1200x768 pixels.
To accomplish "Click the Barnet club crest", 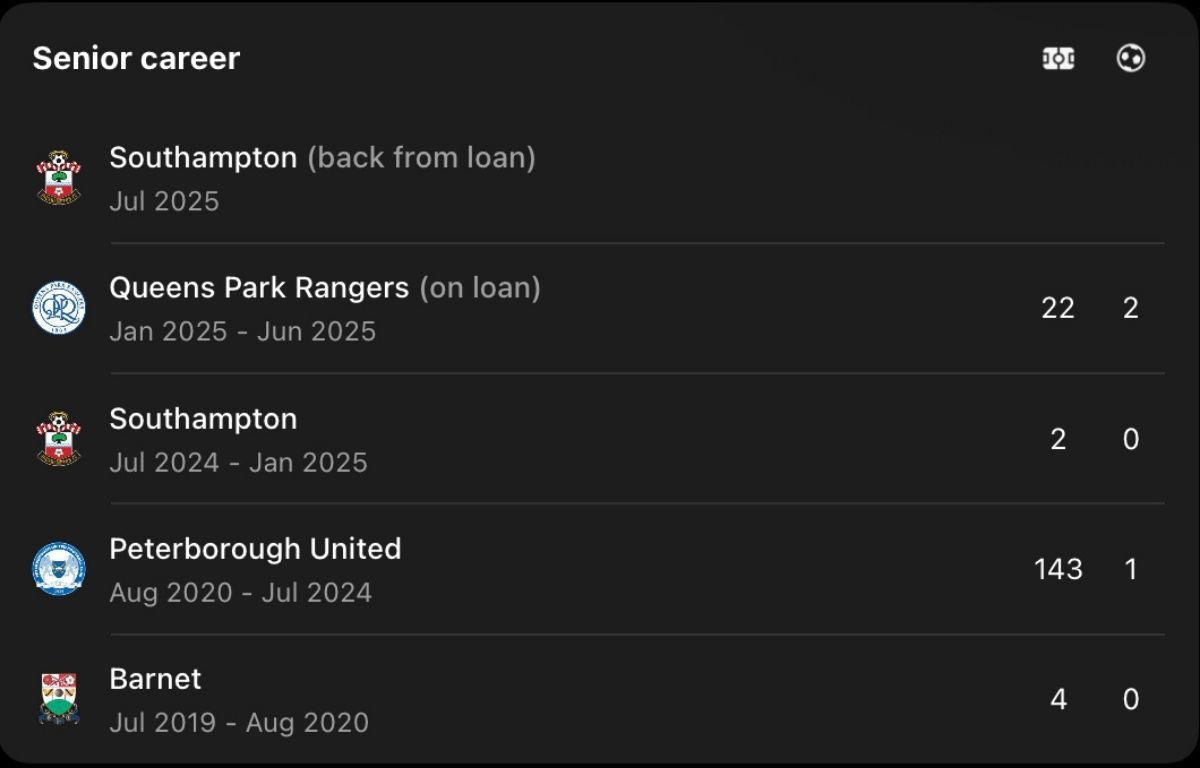I will point(59,699).
